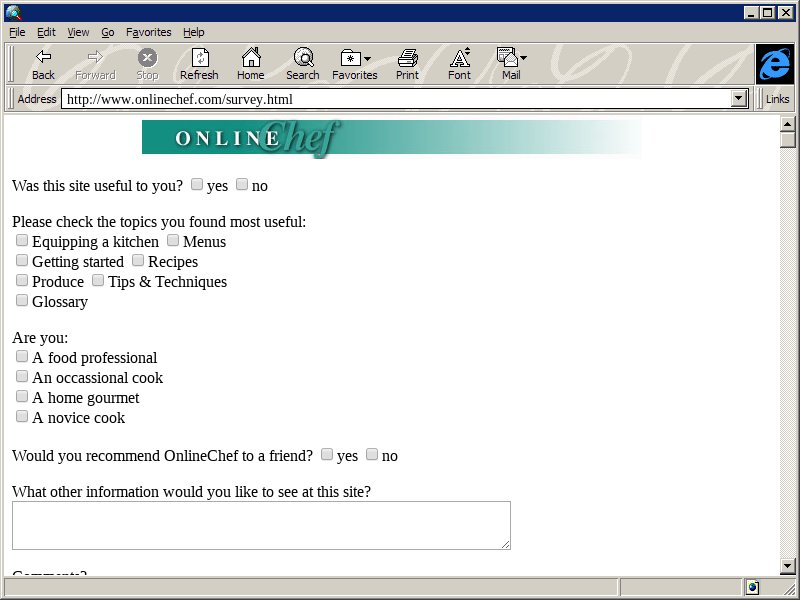Go to Home page icon
This screenshot has height=600, width=800.
[250, 64]
